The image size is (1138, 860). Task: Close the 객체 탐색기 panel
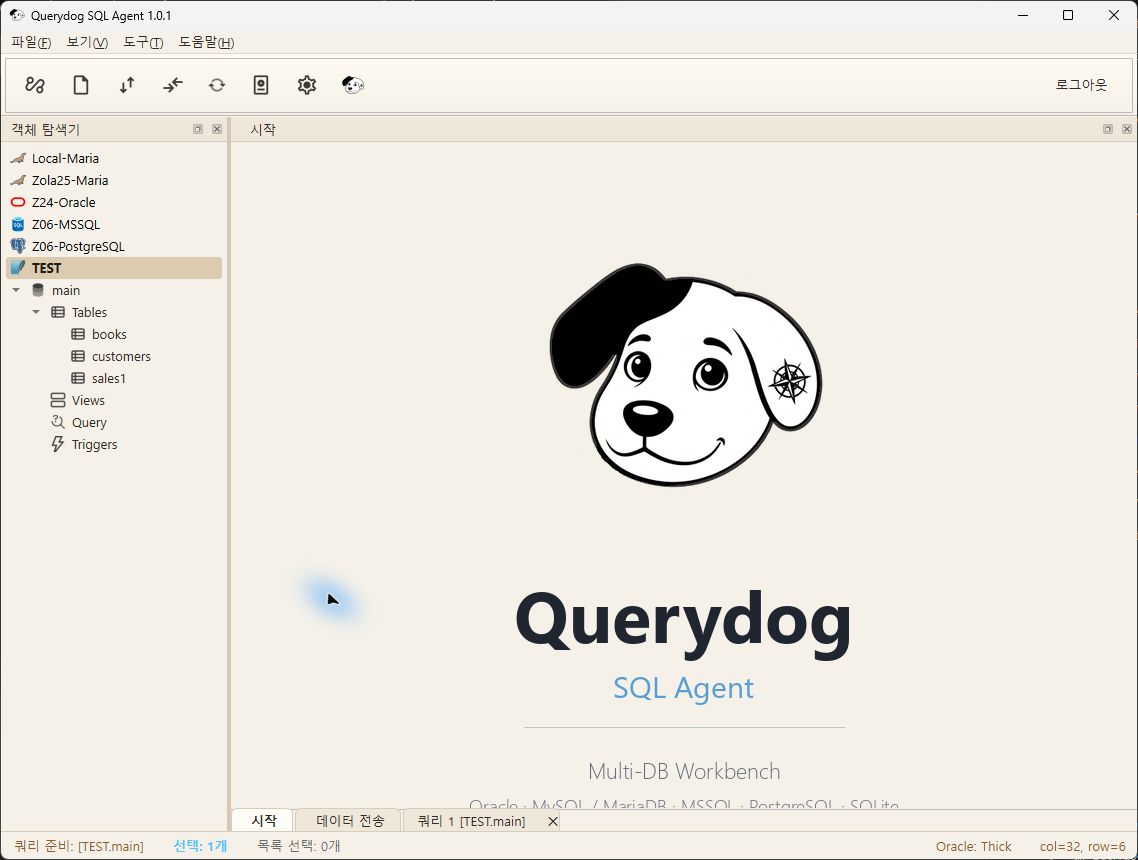point(217,129)
